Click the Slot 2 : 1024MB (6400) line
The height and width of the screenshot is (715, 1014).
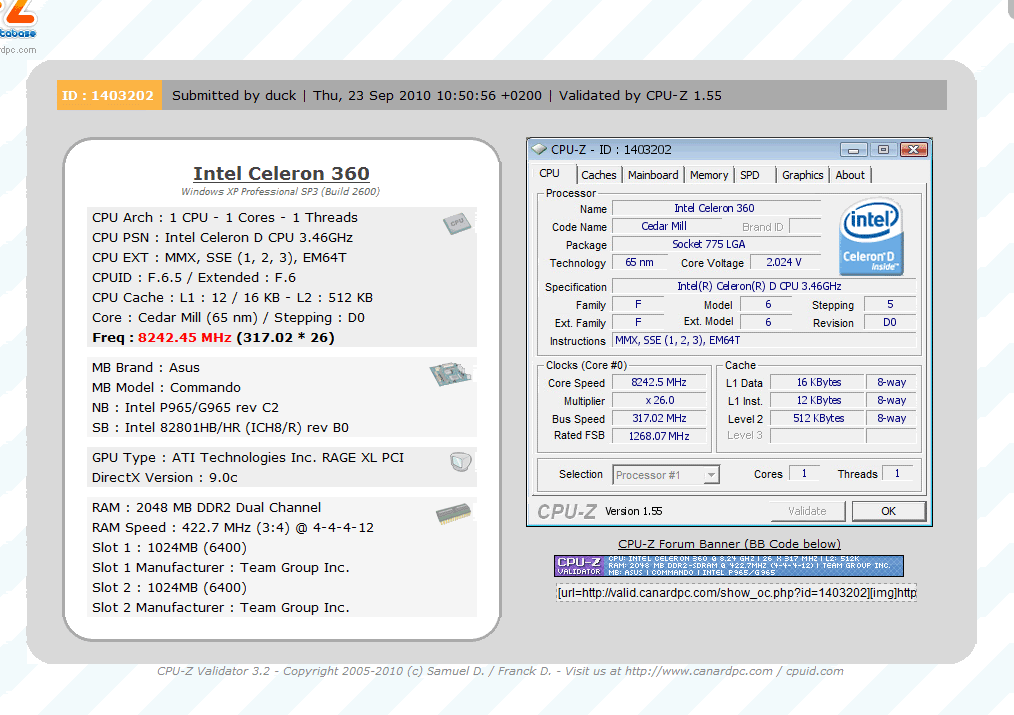tap(169, 588)
